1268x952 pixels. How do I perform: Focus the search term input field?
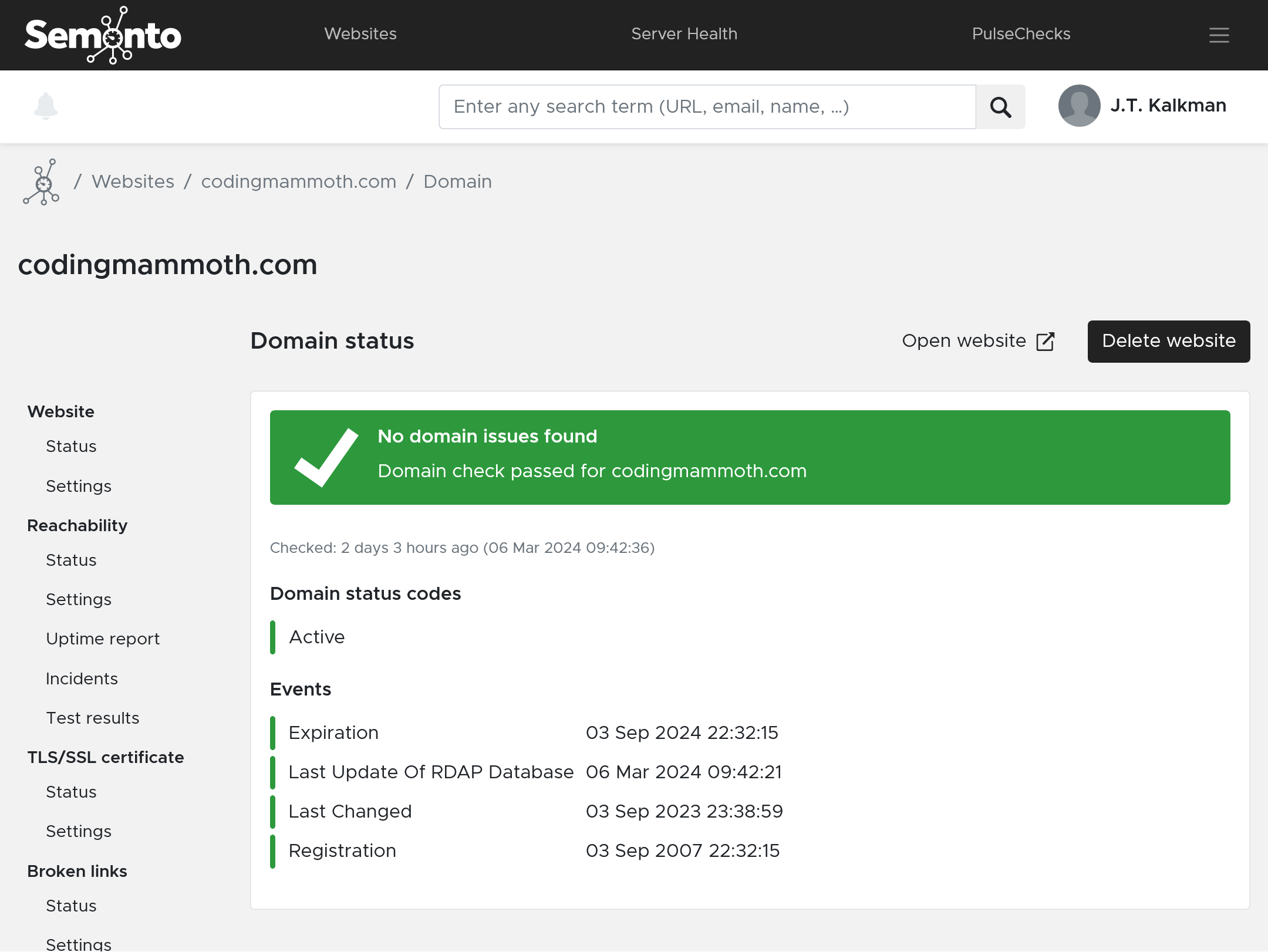(707, 107)
